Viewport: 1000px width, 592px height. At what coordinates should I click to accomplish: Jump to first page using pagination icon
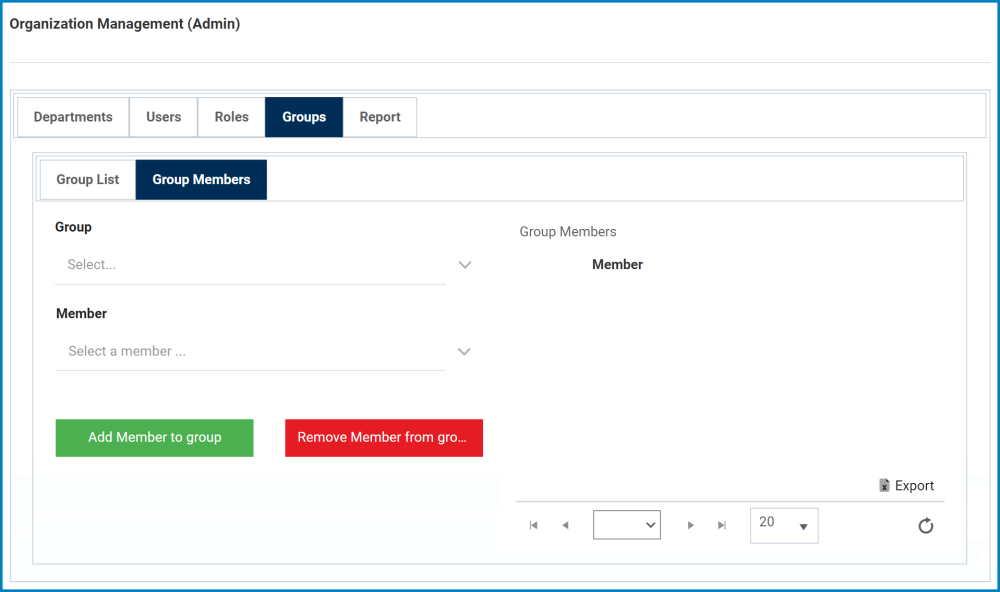[533, 524]
